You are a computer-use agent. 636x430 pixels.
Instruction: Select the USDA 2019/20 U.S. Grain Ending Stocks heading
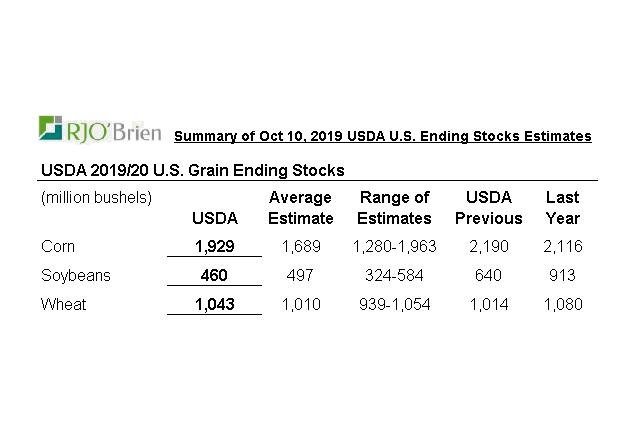(192, 170)
